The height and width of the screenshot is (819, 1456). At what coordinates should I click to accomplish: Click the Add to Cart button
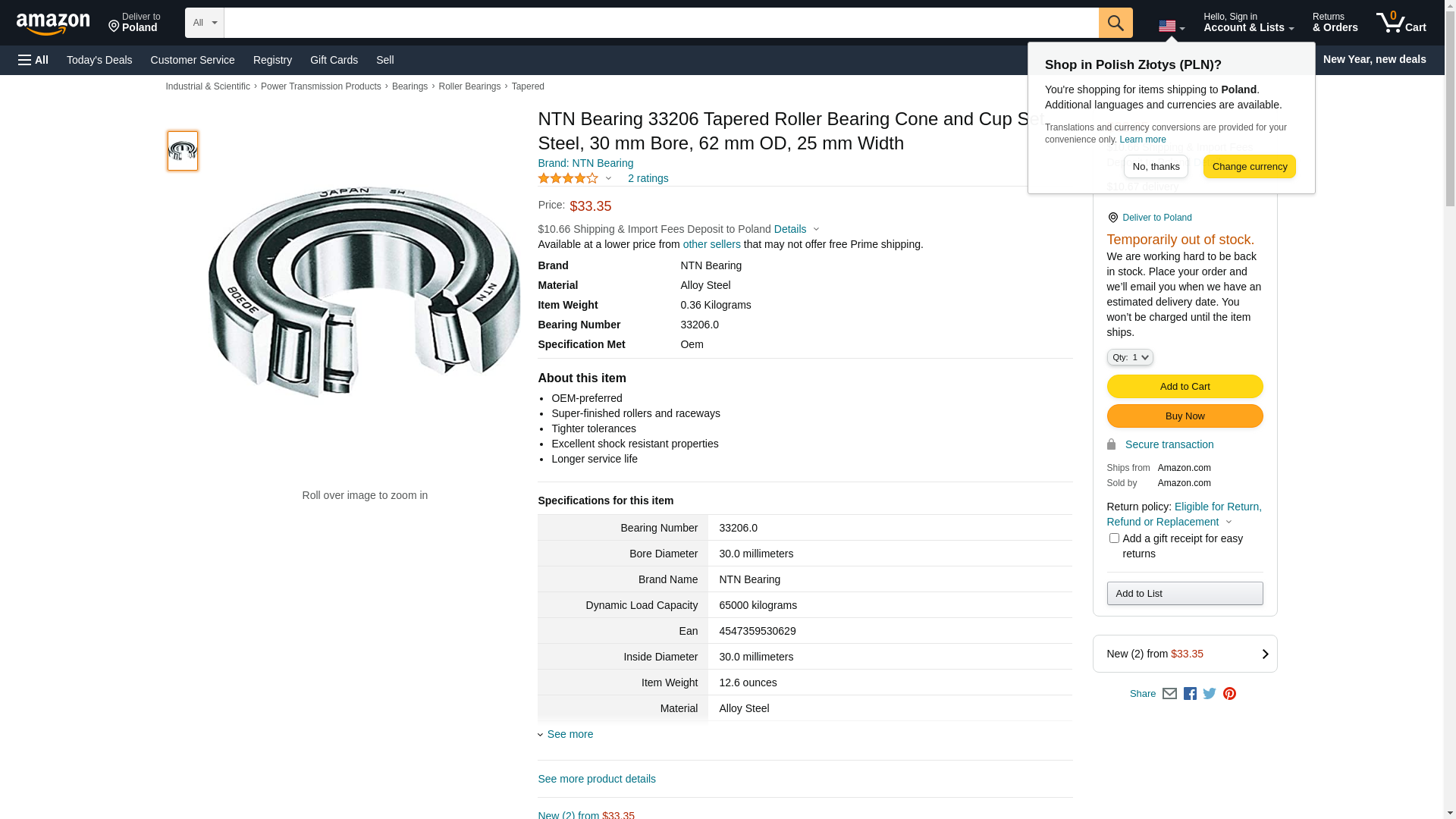(x=1185, y=387)
